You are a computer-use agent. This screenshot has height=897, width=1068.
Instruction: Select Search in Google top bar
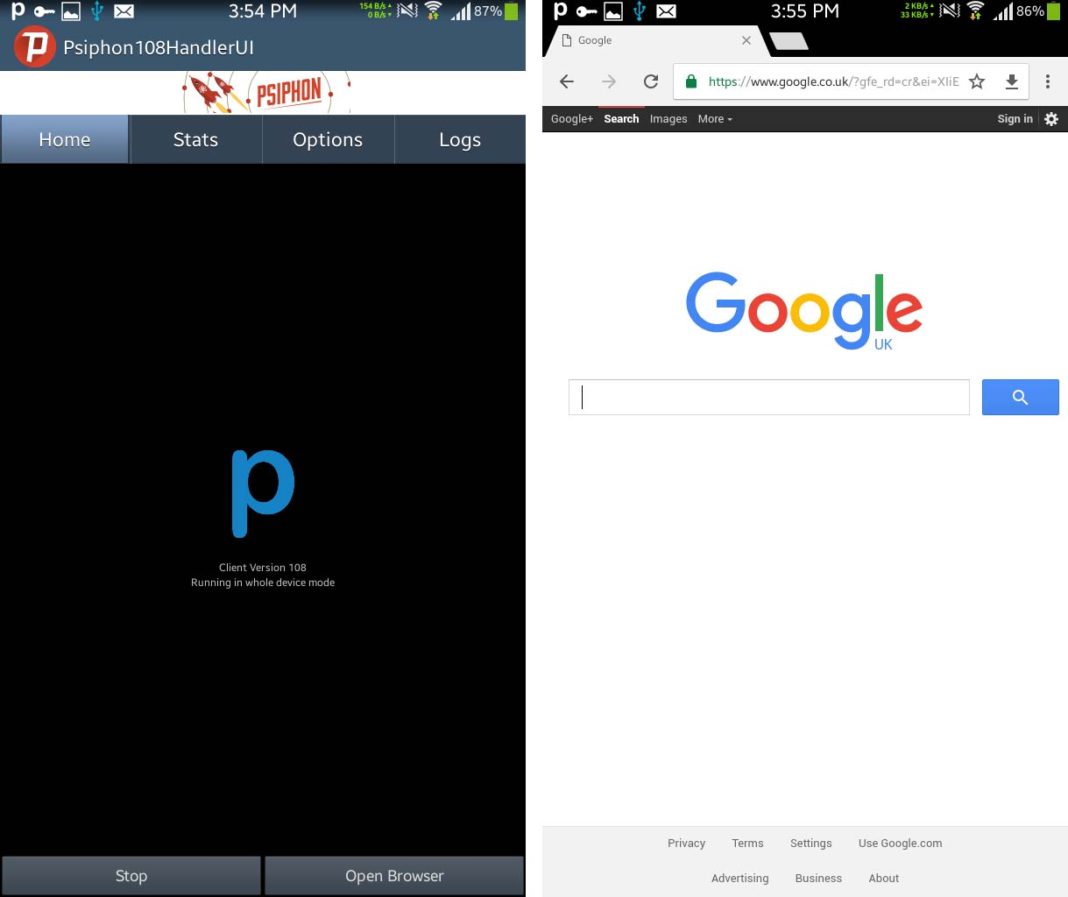click(x=621, y=119)
